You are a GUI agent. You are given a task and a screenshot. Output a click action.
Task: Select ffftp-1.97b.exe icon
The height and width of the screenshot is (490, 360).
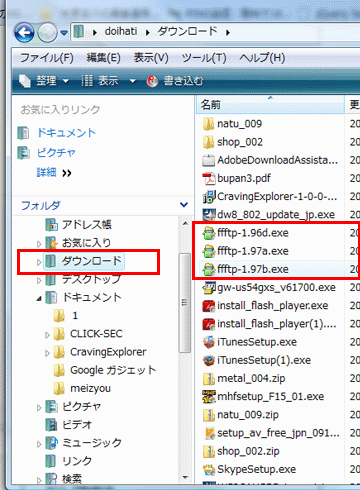click(209, 269)
